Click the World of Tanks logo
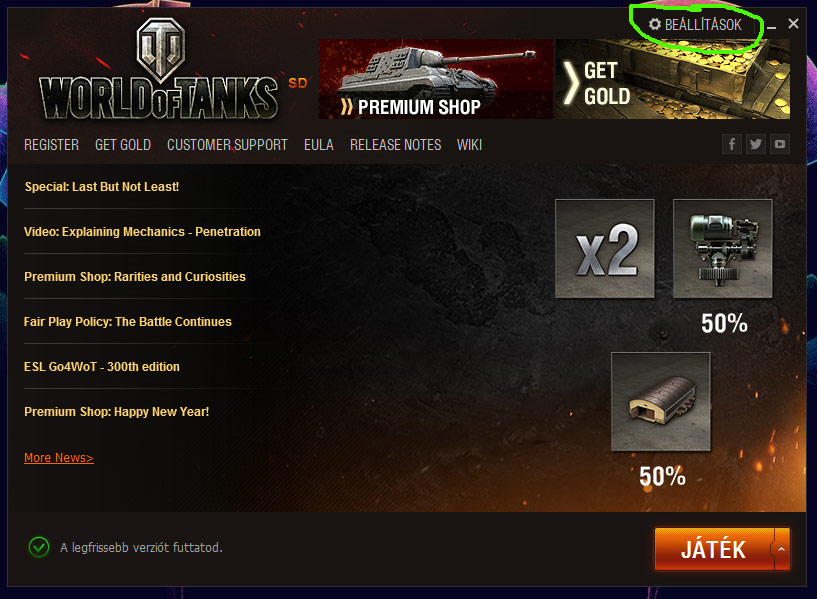This screenshot has height=599, width=817. click(x=159, y=69)
